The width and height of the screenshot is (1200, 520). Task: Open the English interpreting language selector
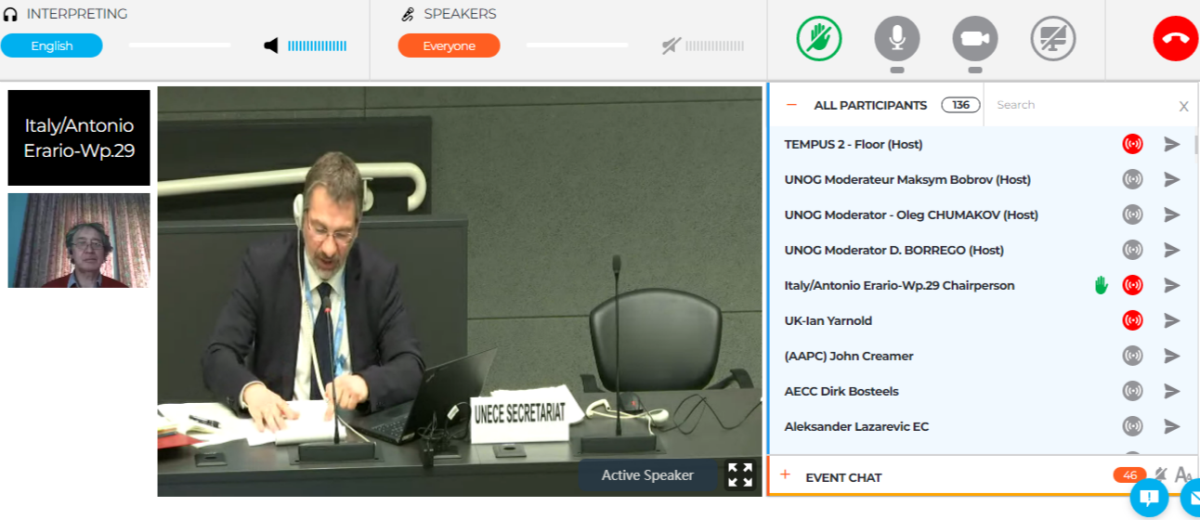52,45
